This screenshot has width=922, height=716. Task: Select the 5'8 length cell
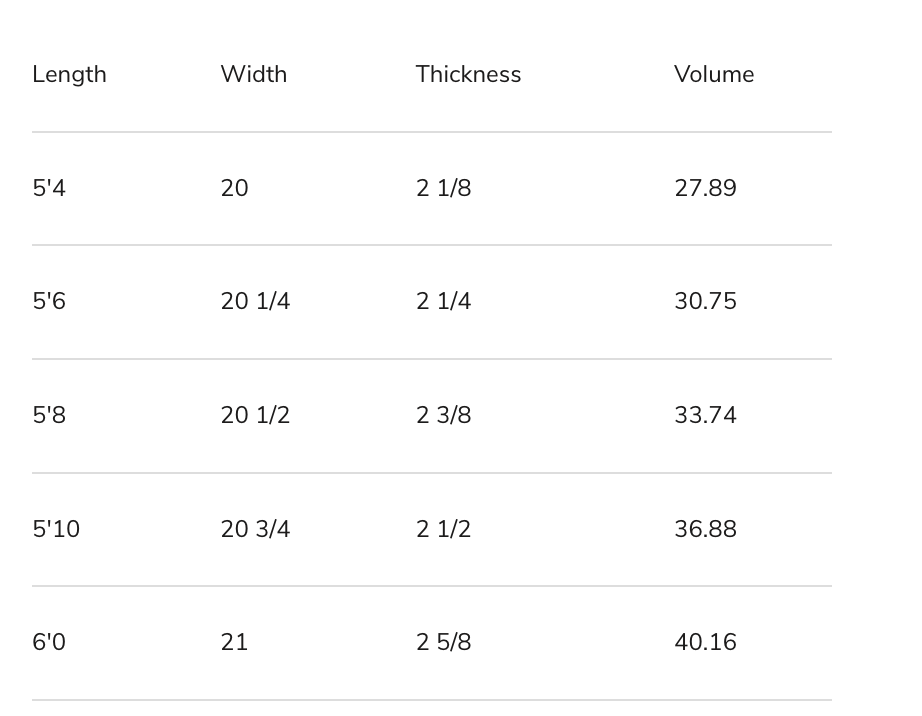pyautogui.click(x=49, y=416)
